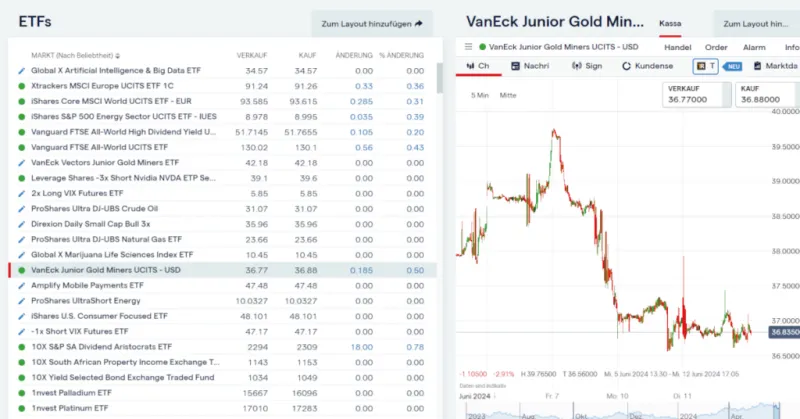Click pencil icon for -1x Short VIX Futures ETF
Viewport: 800px width, 419px height.
point(21,332)
